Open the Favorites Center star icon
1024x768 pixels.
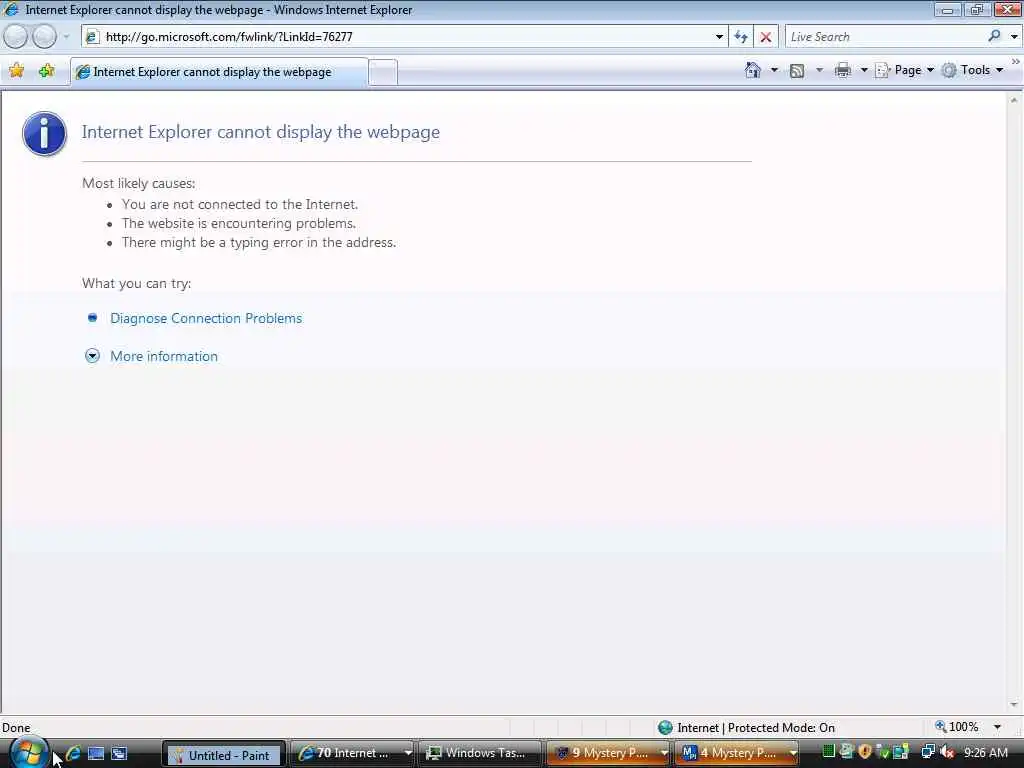(17, 71)
